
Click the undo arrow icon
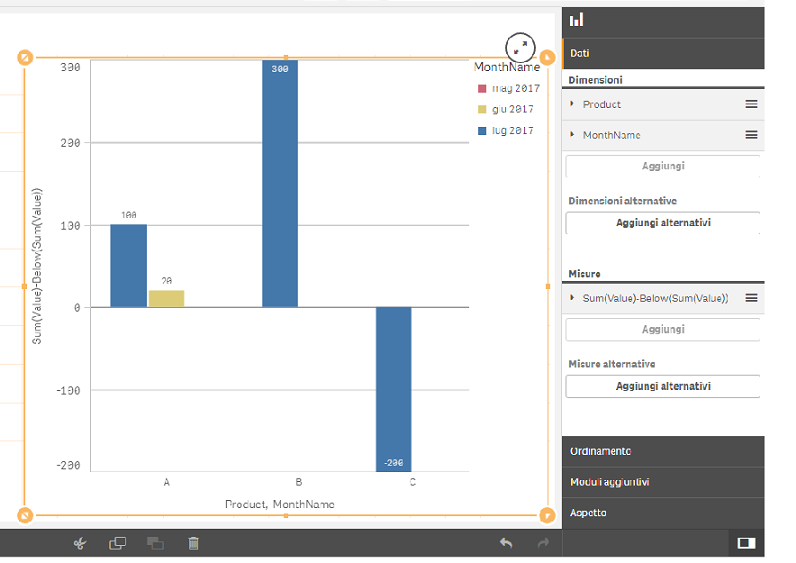pos(506,543)
